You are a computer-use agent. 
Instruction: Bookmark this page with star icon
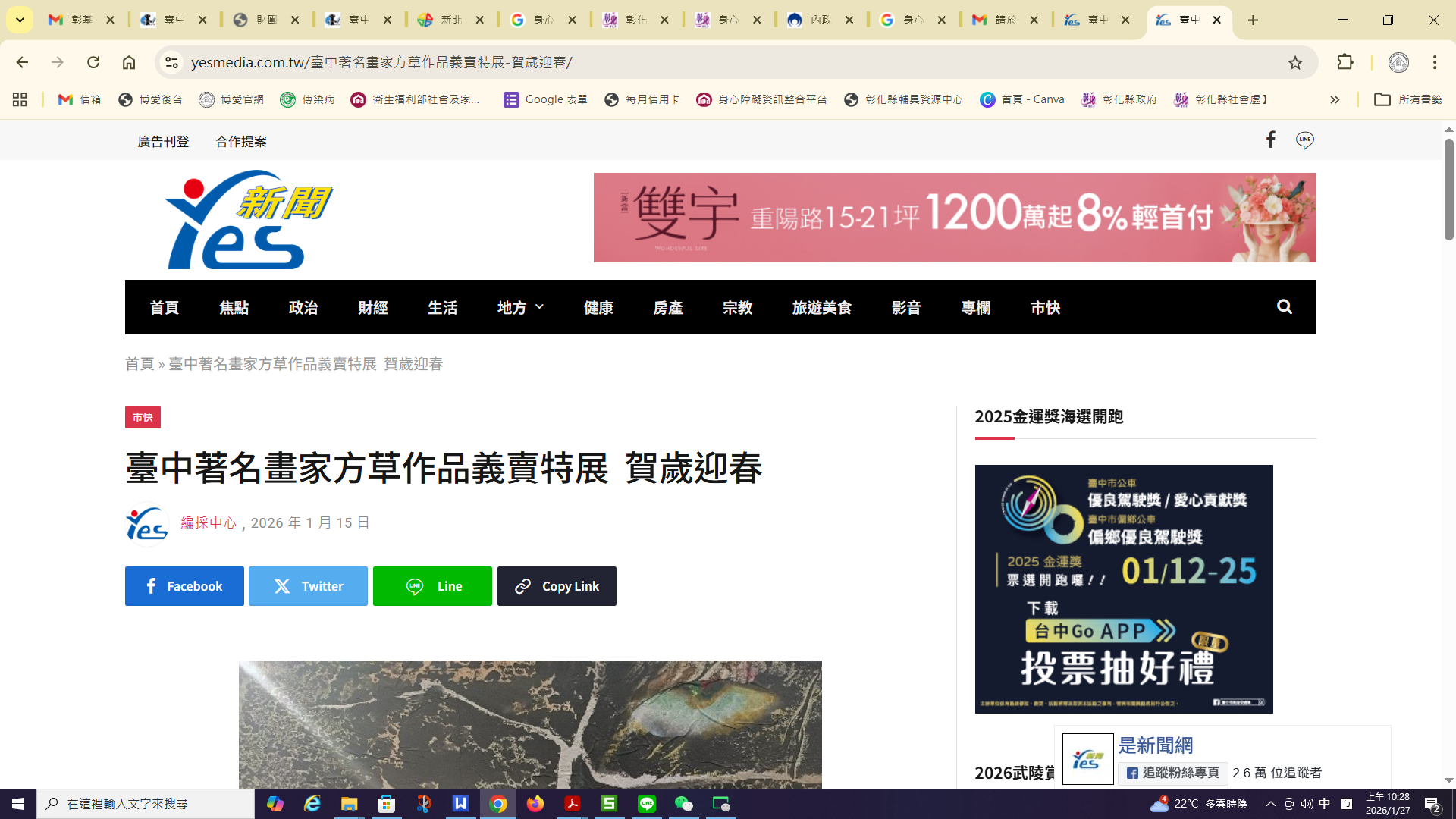(1295, 63)
